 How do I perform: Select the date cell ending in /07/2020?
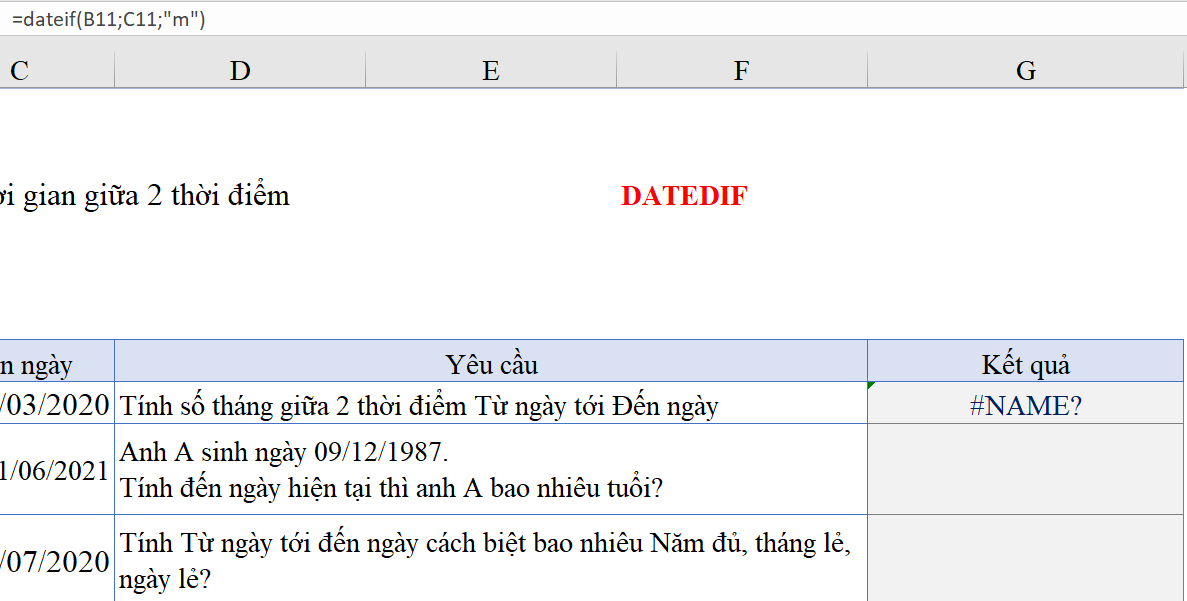57,559
